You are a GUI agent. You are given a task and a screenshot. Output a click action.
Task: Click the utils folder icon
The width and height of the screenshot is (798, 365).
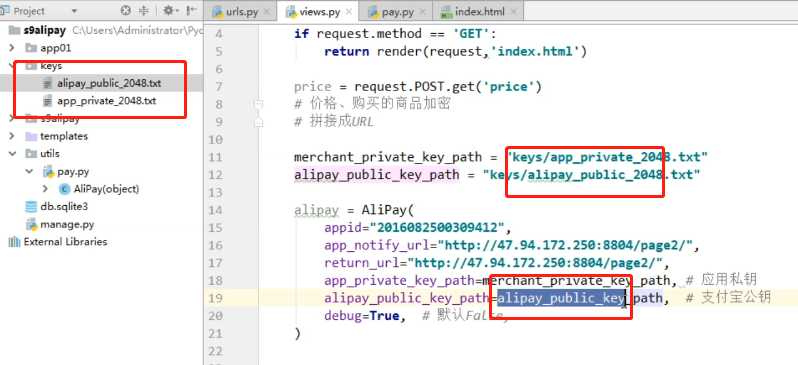(x=32, y=154)
